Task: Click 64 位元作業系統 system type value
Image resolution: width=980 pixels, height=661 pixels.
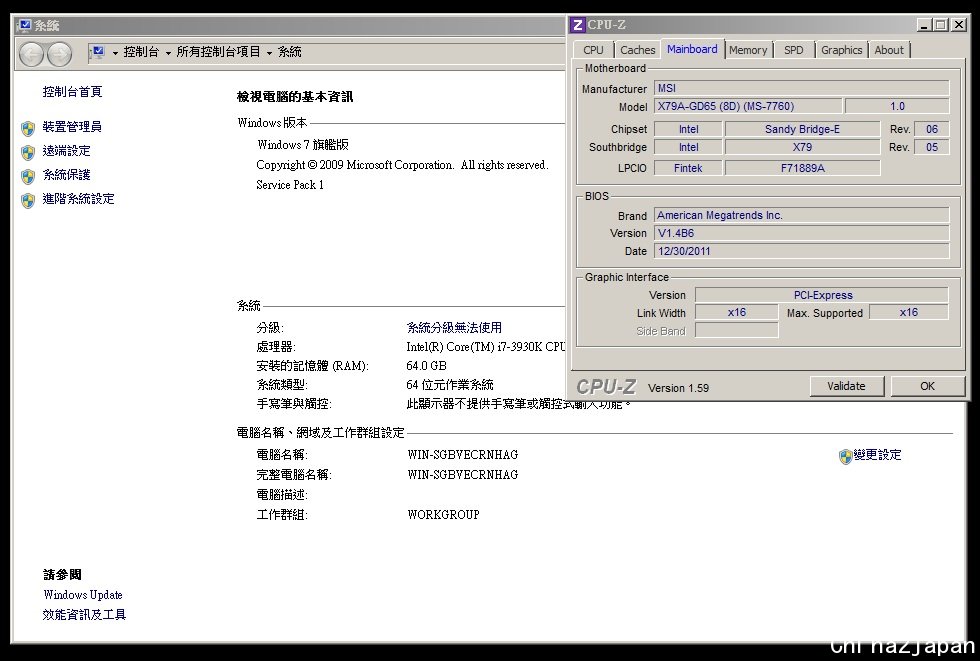Action: pyautogui.click(x=450, y=385)
